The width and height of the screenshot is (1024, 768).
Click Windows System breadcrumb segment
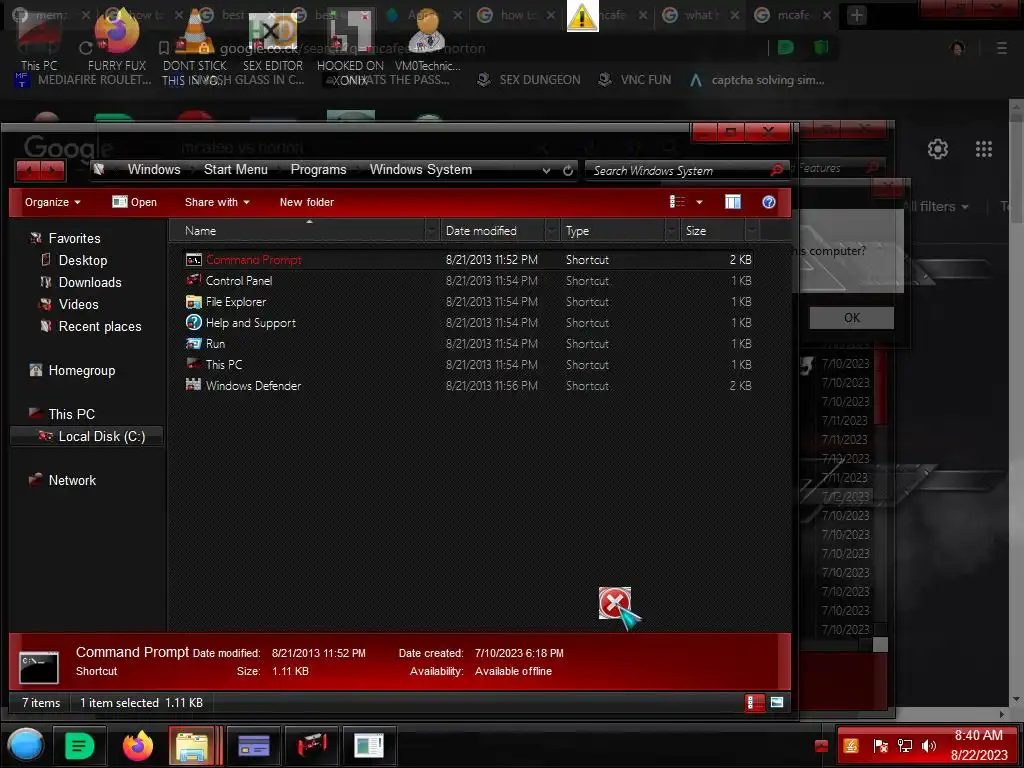421,169
